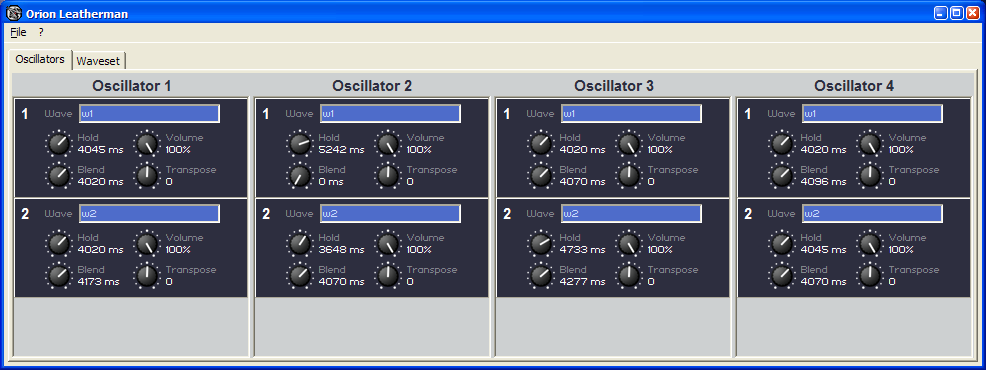Image resolution: width=986 pixels, height=370 pixels.
Task: Click Oscillator 2 section 2 Volume knob
Action: pyautogui.click(x=388, y=244)
